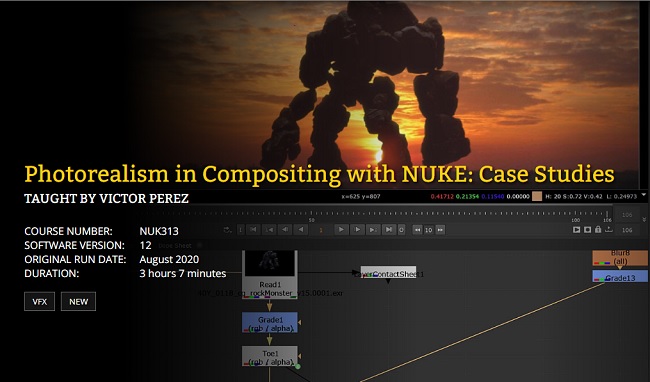Click the current frame number field
This screenshot has height=382, width=650.
click(x=321, y=230)
